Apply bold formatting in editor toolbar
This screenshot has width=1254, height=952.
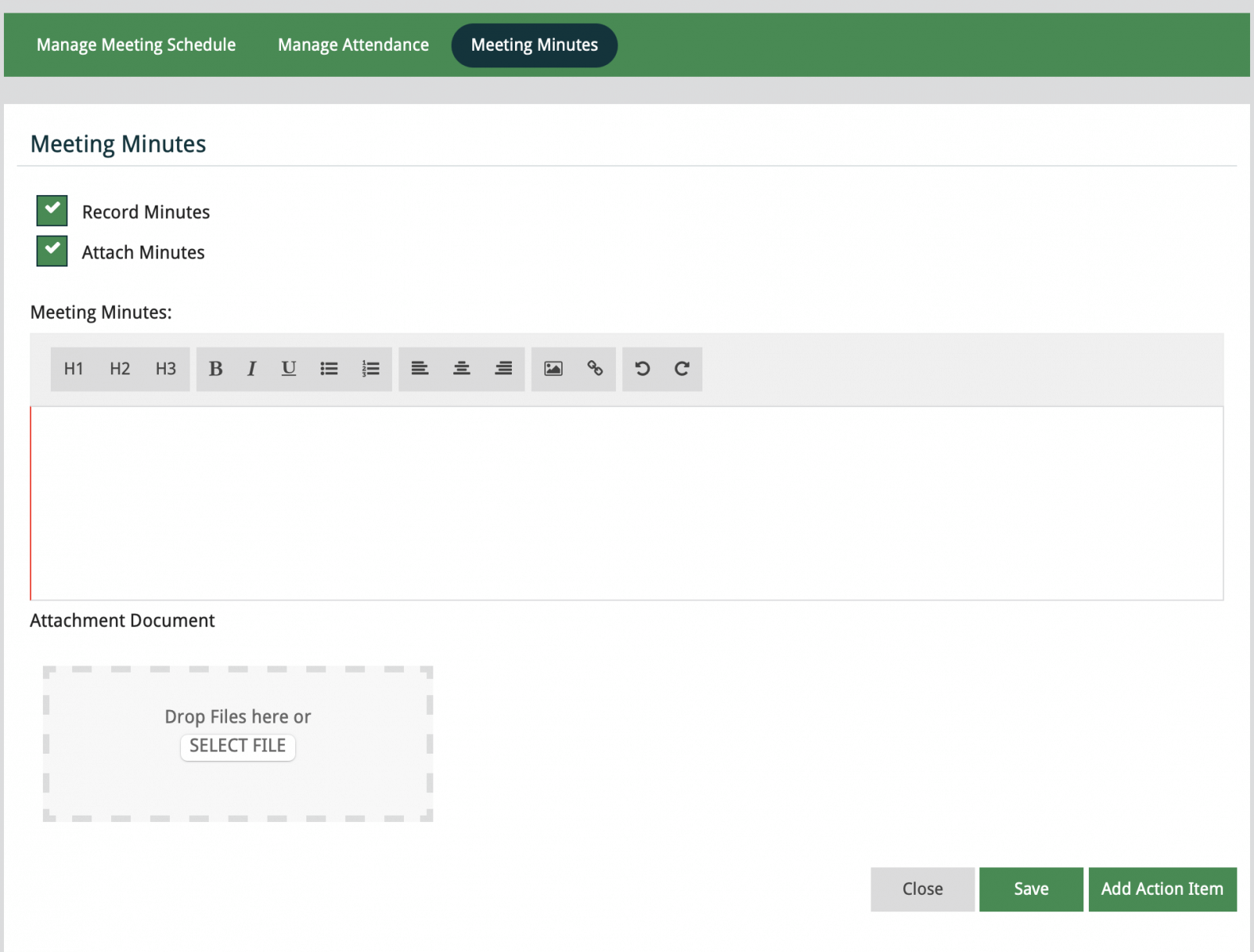pyautogui.click(x=215, y=369)
